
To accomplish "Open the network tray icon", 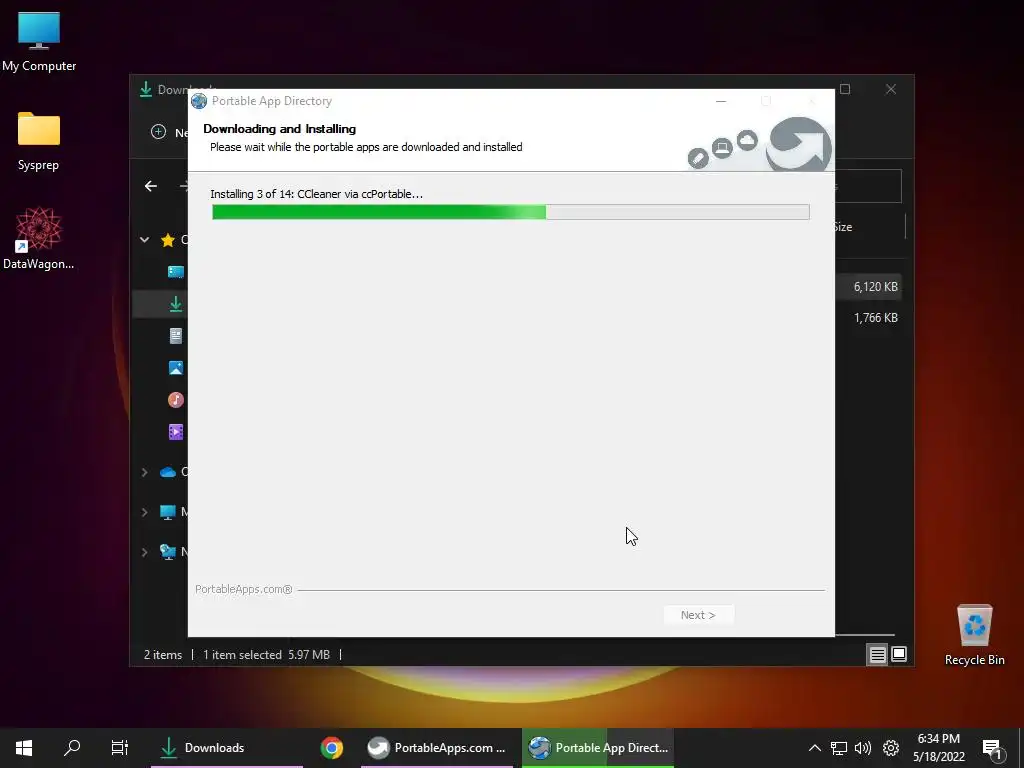I will pos(839,748).
